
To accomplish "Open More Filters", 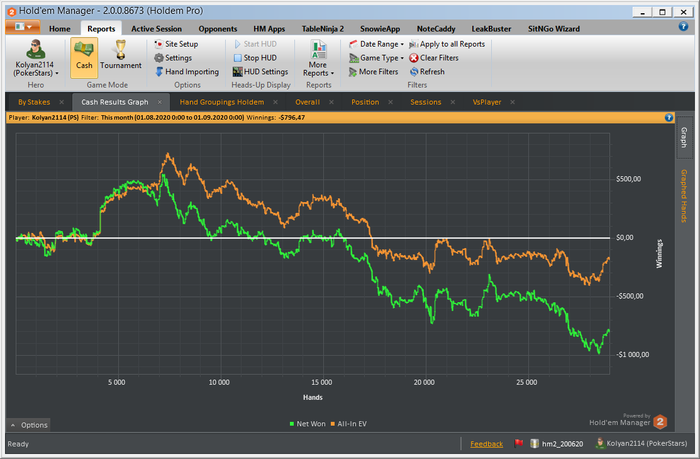I will click(374, 71).
